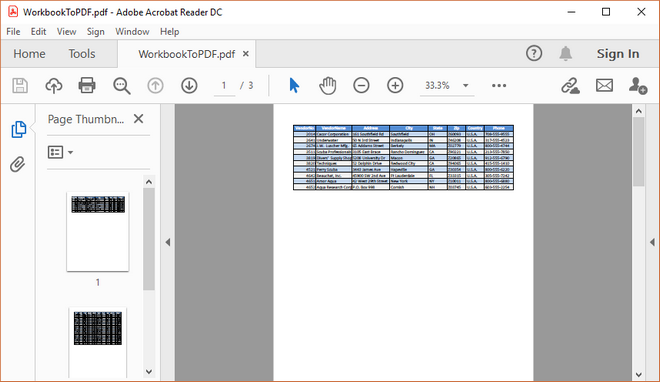Click the Adobe Acrobat app icon in title bar

pyautogui.click(x=13, y=12)
